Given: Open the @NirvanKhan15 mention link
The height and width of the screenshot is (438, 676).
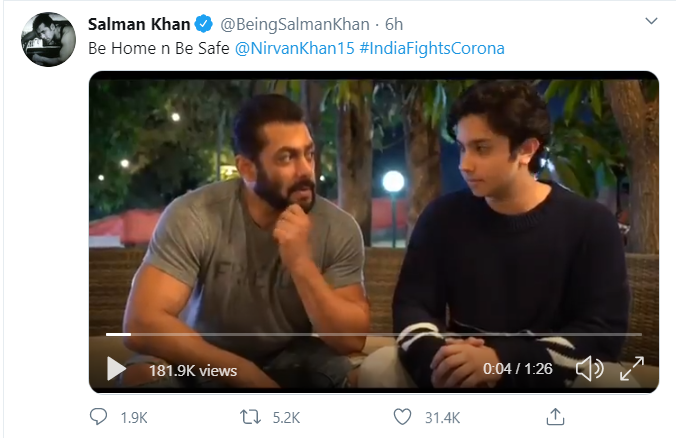Looking at the screenshot, I should [x=294, y=48].
